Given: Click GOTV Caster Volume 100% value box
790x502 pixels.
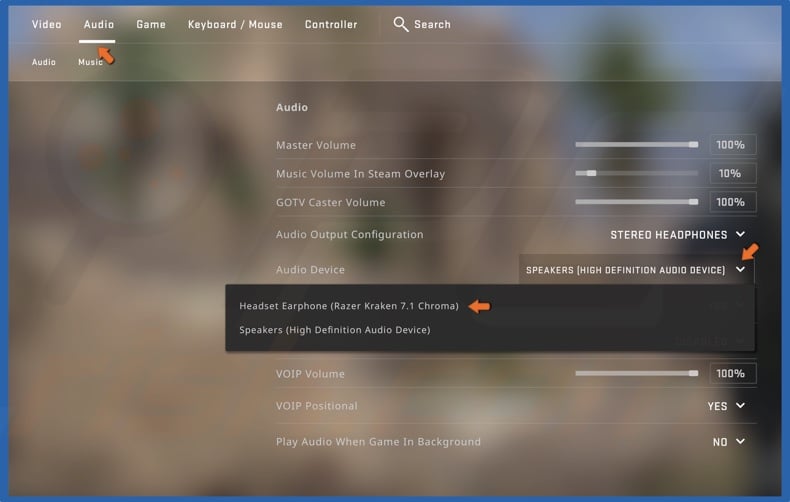Looking at the screenshot, I should [x=733, y=202].
